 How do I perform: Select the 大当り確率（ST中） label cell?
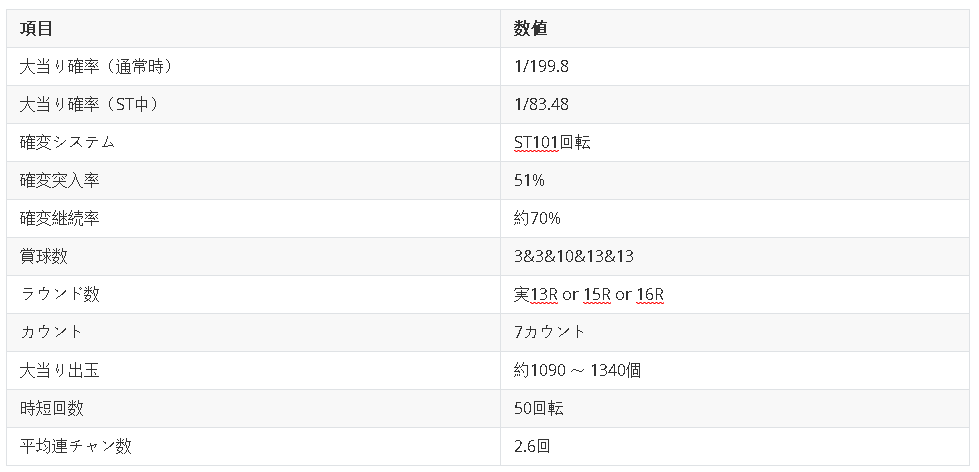(91, 105)
